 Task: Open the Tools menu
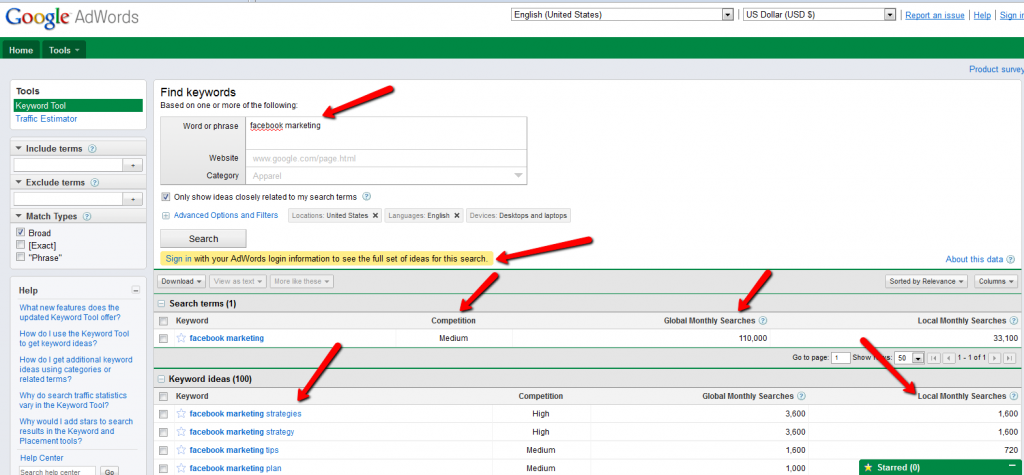(64, 50)
